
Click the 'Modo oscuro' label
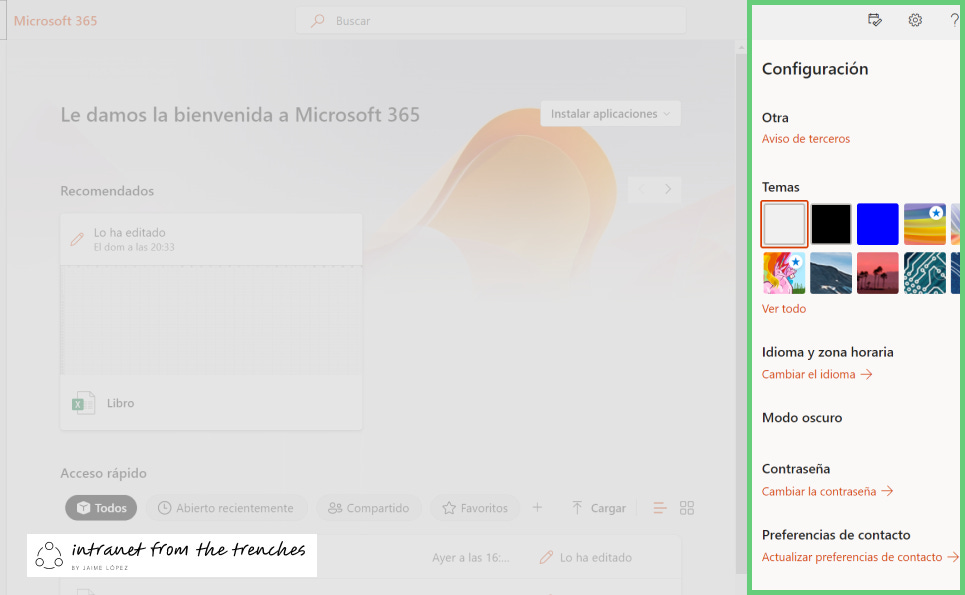802,418
